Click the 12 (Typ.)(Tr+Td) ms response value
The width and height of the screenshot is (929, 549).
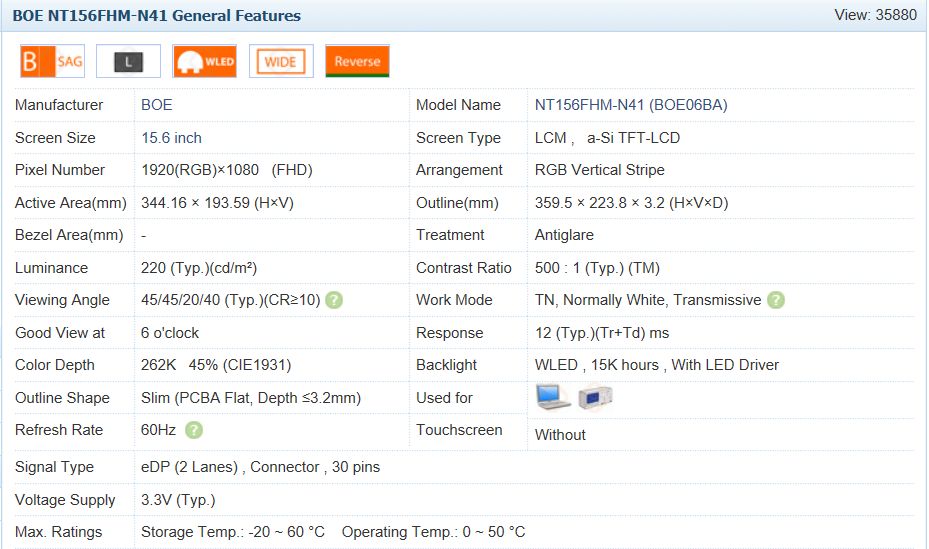pos(602,333)
